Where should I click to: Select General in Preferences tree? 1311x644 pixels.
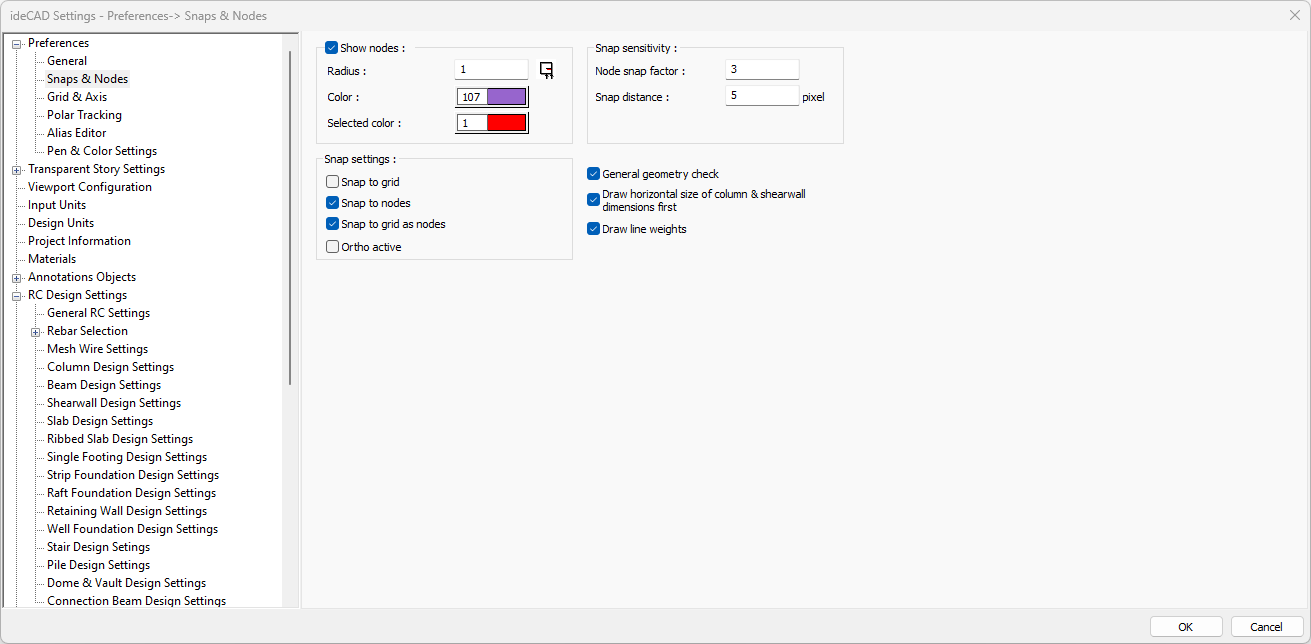click(x=67, y=61)
